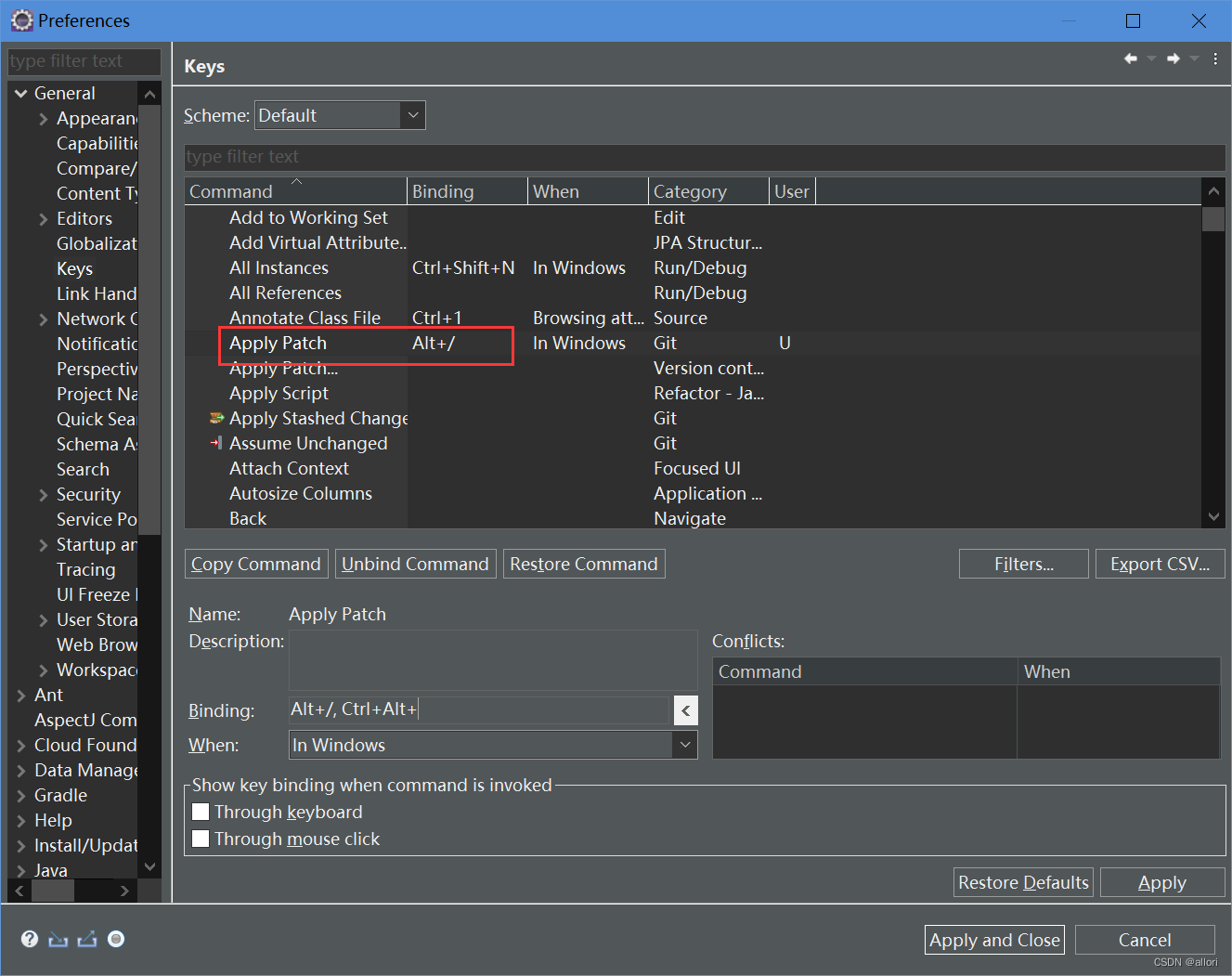Enable Through keyboard key binding display
The image size is (1232, 976).
tap(201, 811)
